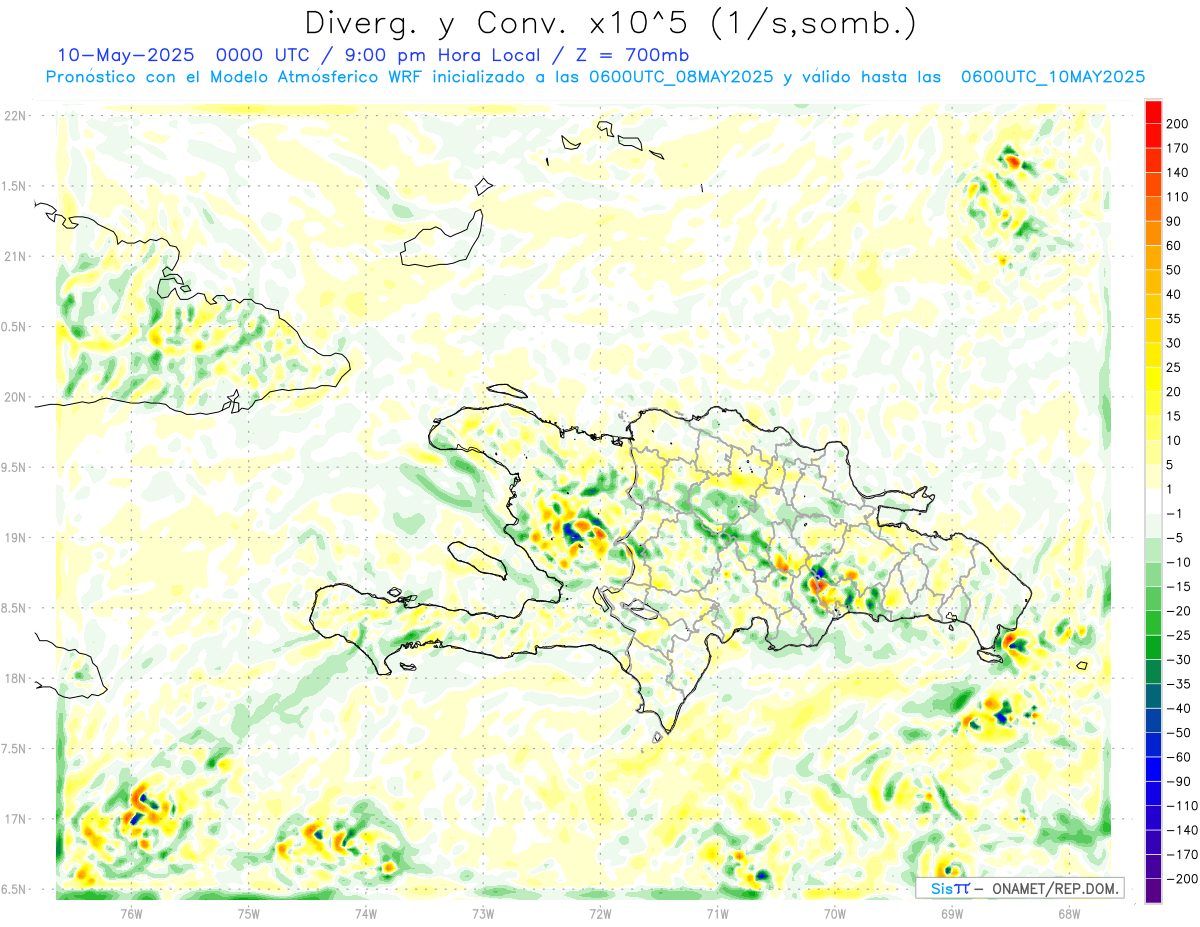
Task: Click the color scale value -40
Action: tap(1178, 709)
